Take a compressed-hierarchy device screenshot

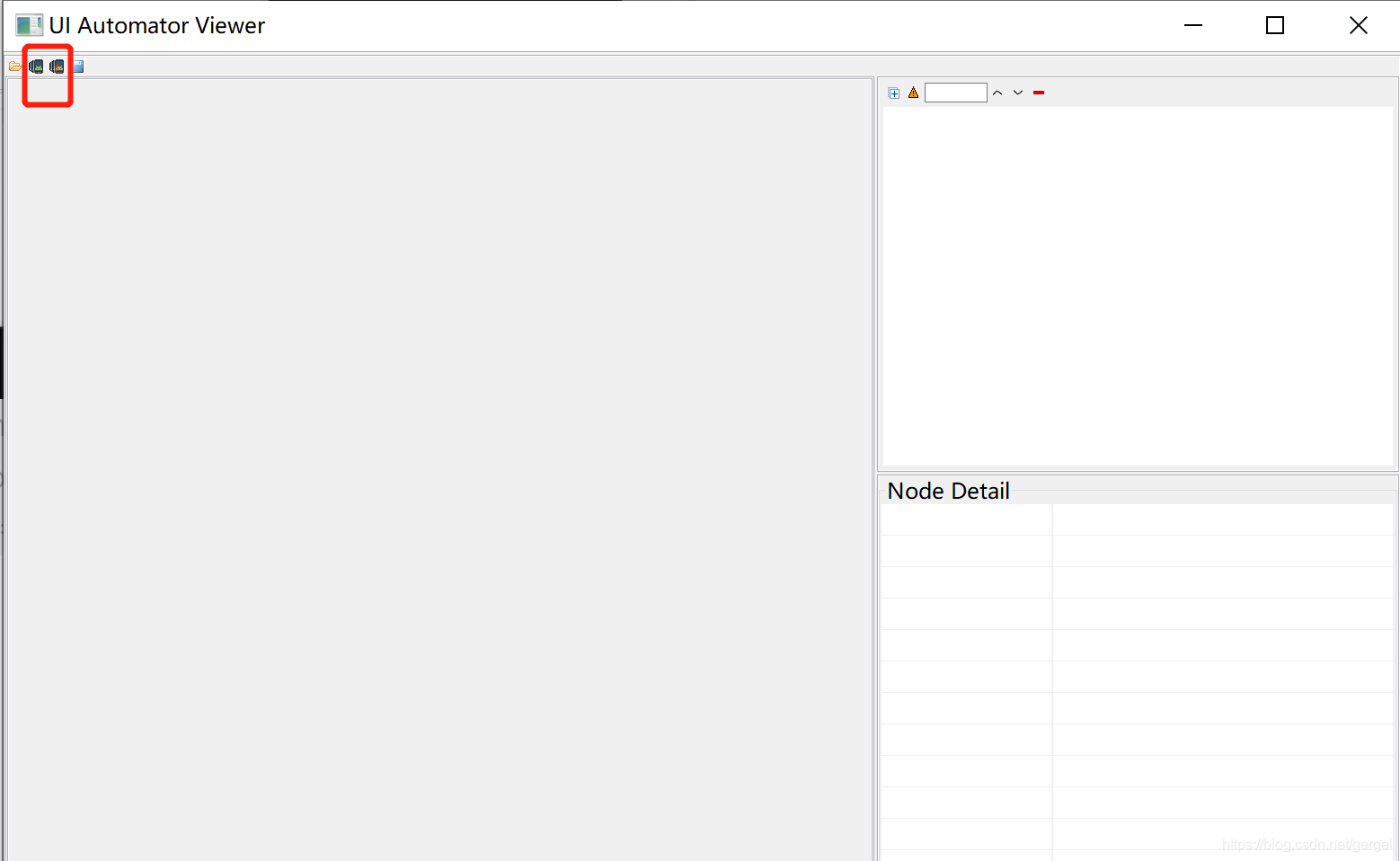coord(57,67)
